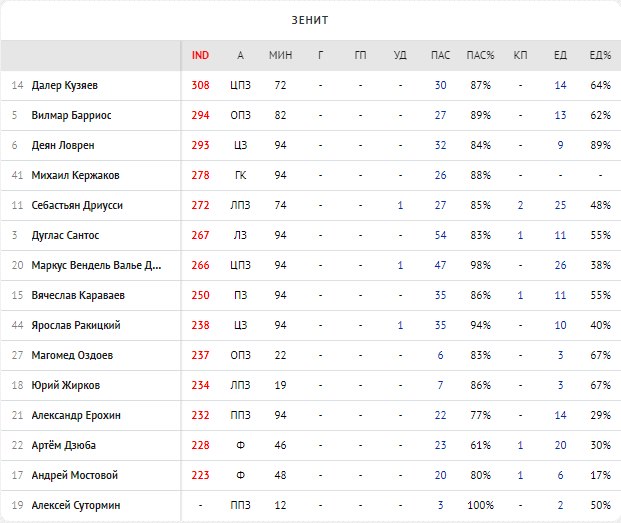Viewport: 621px width, 523px height.
Task: Click minutes 82 in Барриос row
Action: [x=280, y=116]
